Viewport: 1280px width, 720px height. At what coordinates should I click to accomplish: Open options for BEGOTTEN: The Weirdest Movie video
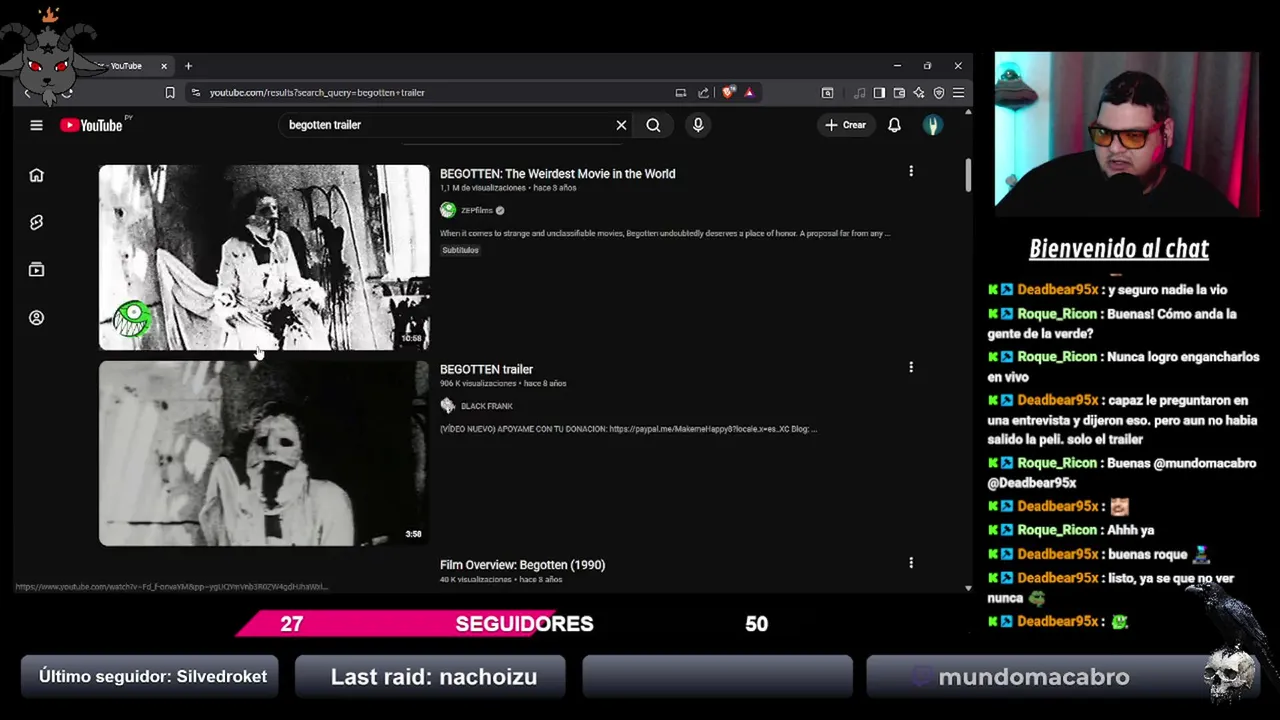(x=911, y=172)
